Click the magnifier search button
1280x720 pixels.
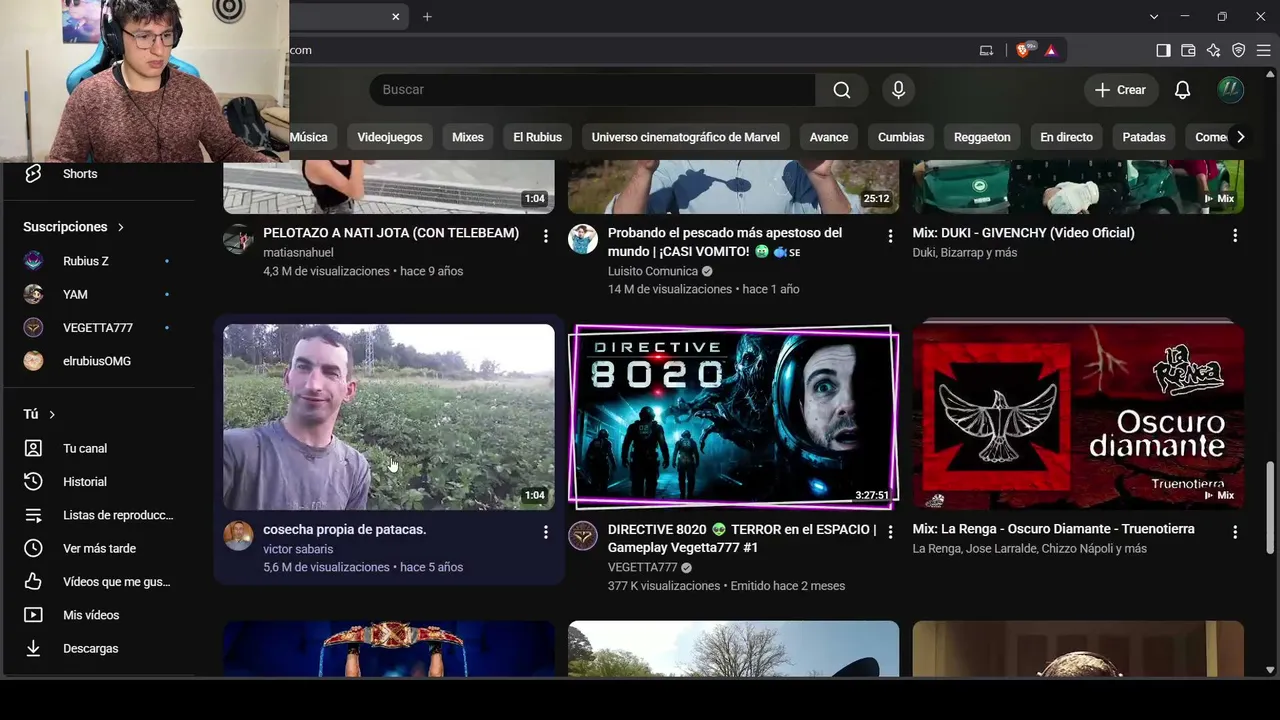point(841,90)
